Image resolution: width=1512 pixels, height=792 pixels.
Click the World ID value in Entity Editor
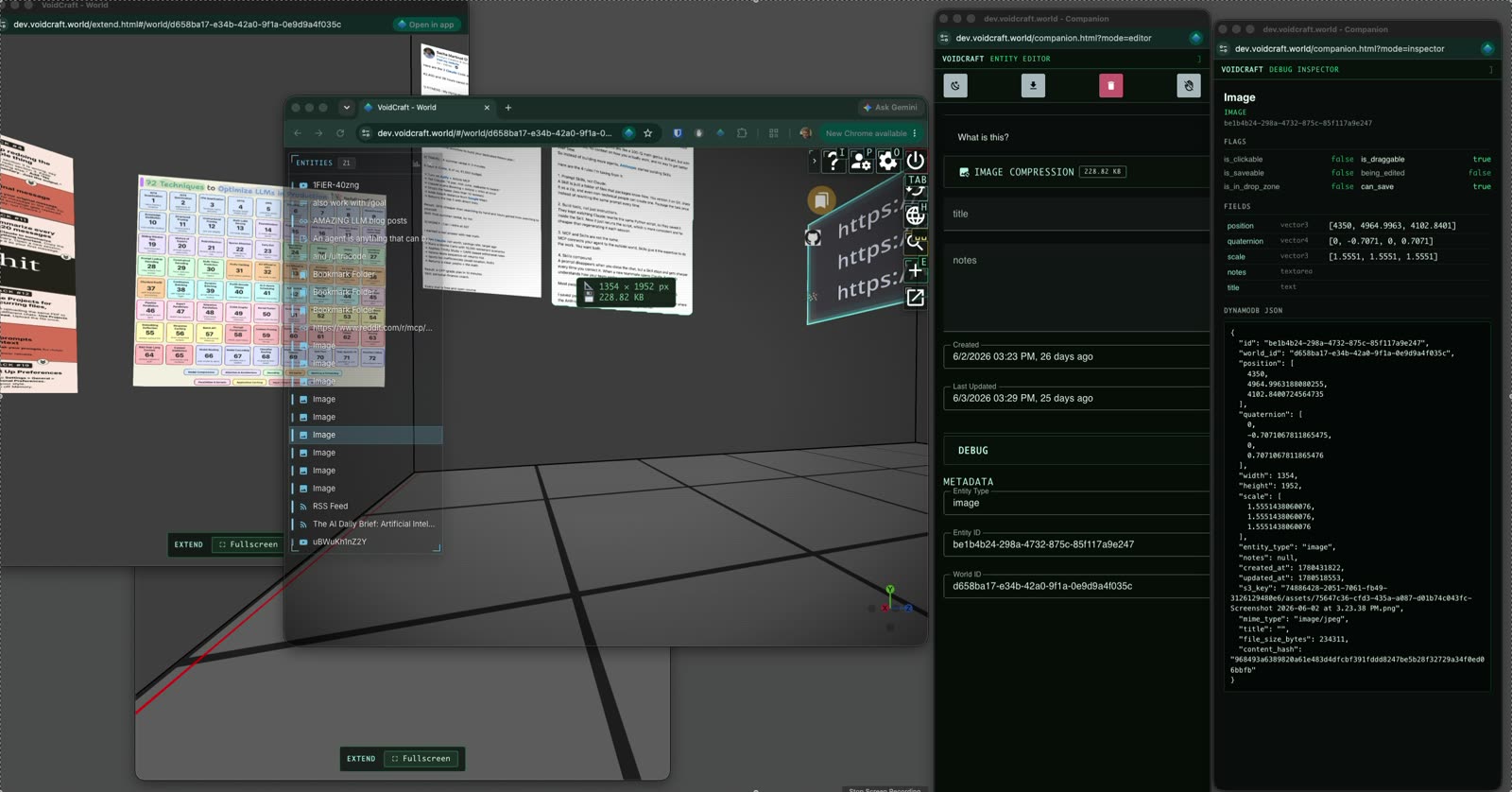(1042, 586)
